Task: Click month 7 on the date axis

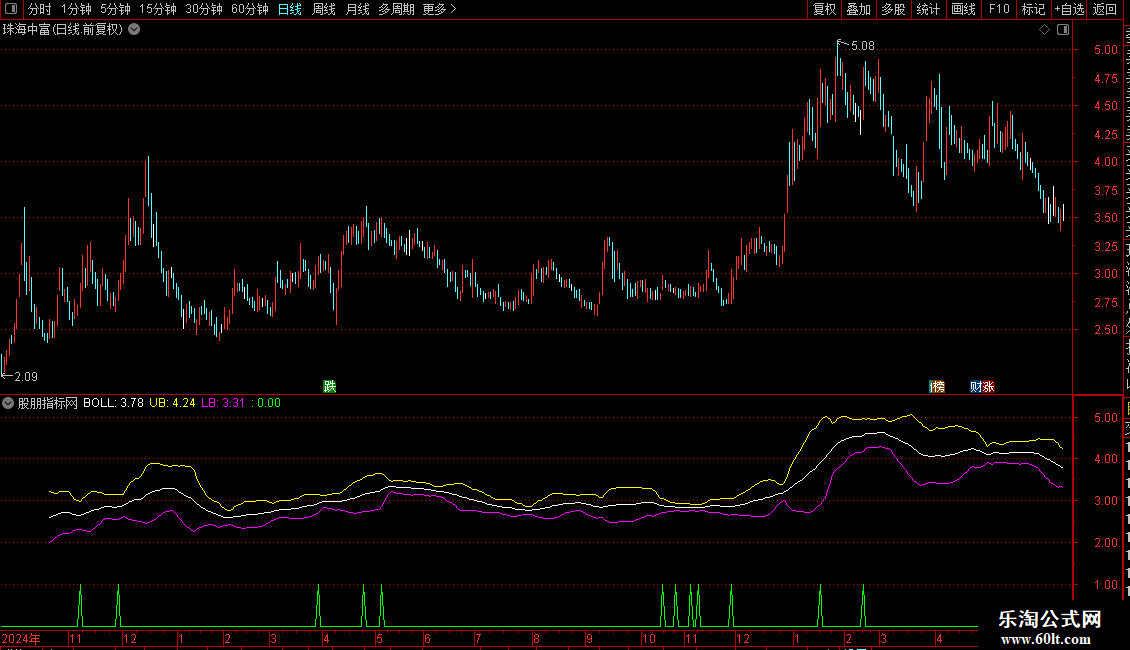Action: (478, 639)
